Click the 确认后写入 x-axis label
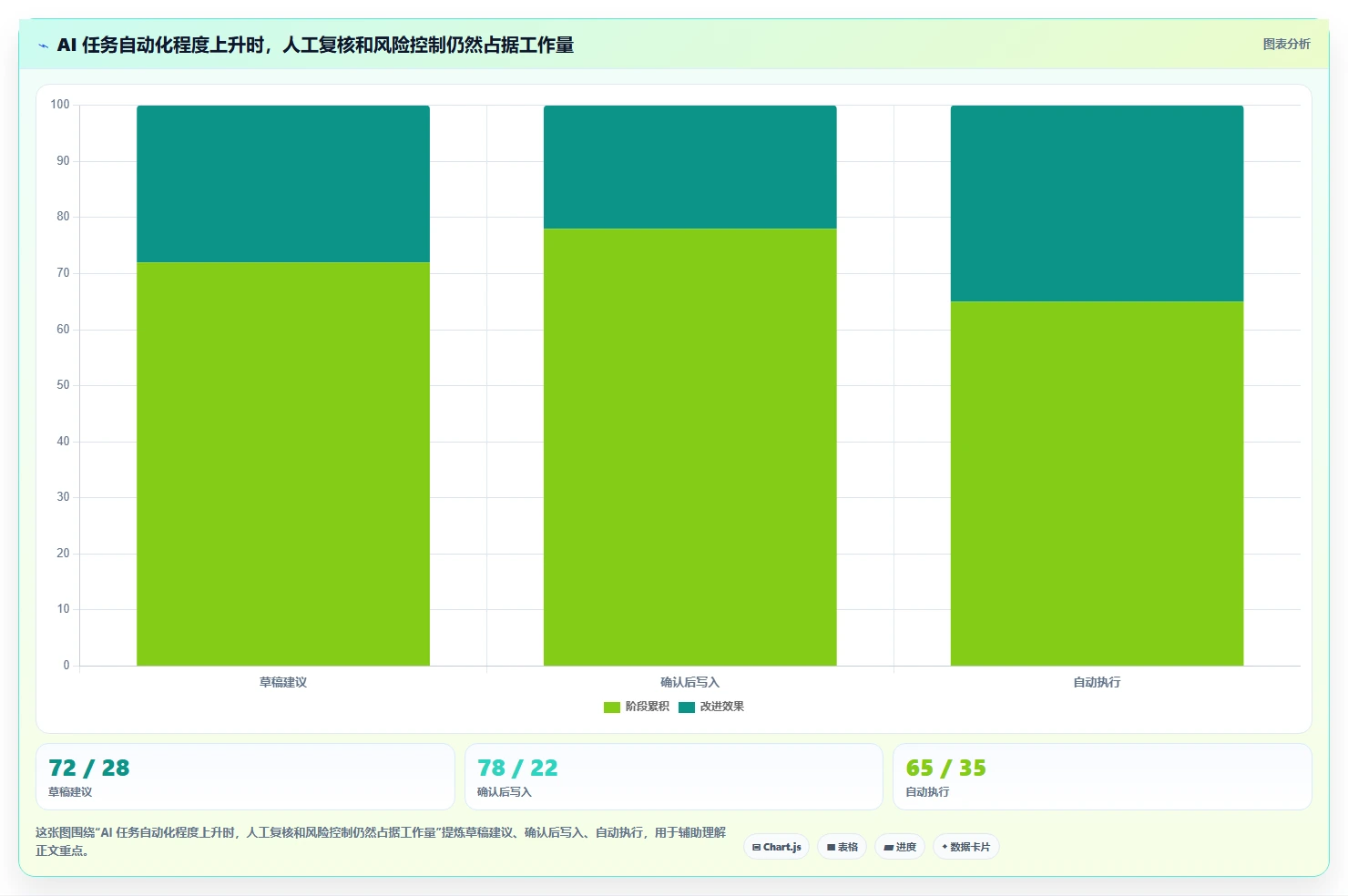1348x896 pixels. (689, 682)
